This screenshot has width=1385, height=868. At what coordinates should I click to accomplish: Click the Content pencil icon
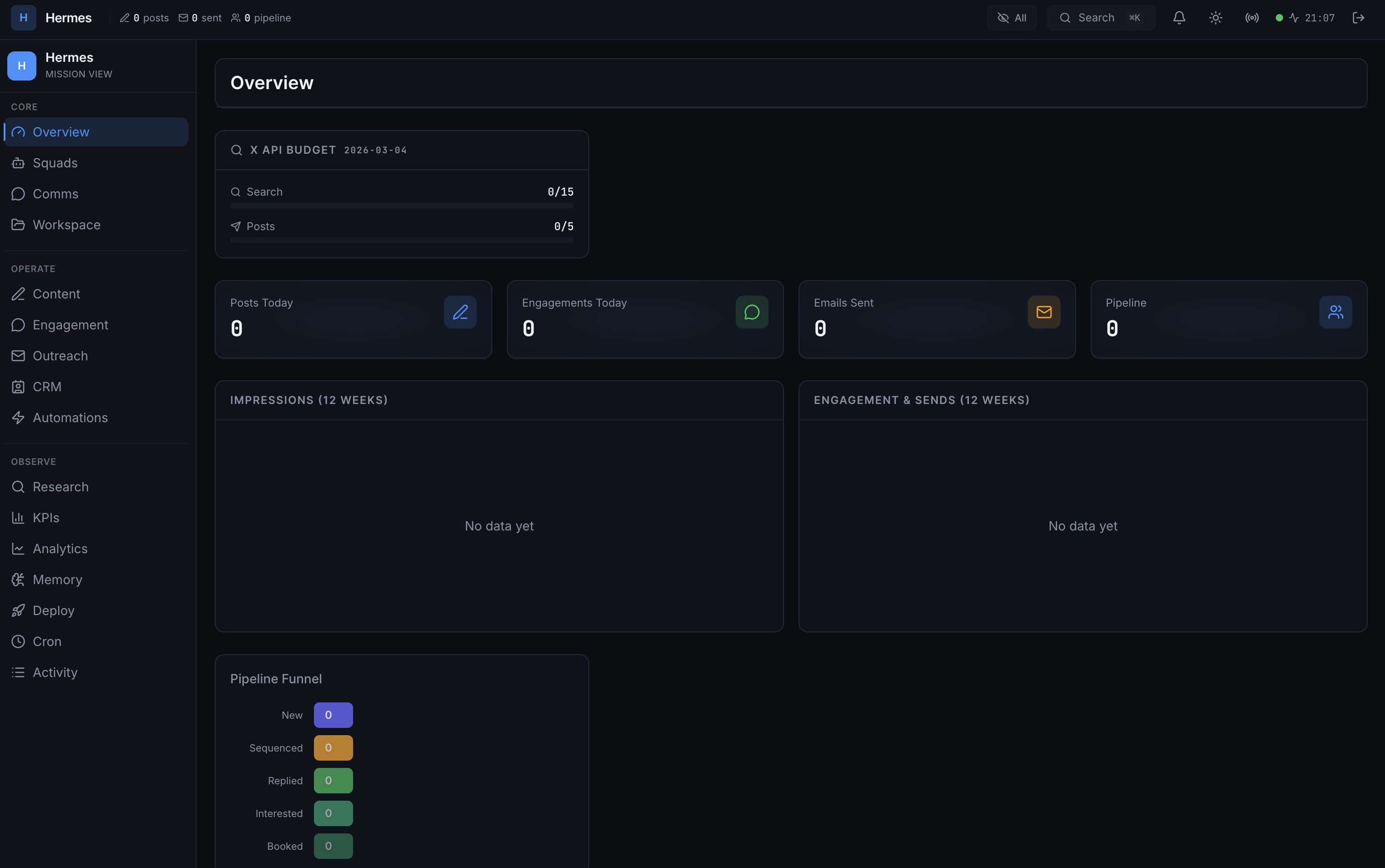[x=18, y=294]
